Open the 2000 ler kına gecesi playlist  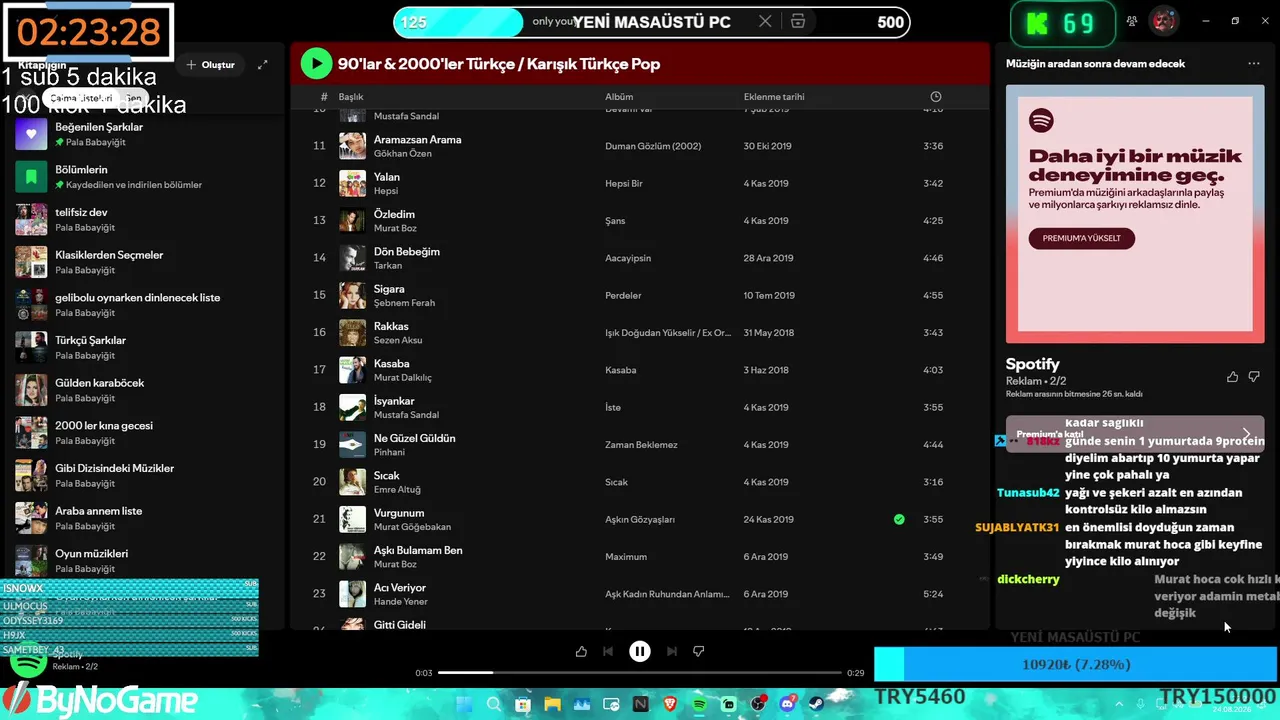coord(143,433)
